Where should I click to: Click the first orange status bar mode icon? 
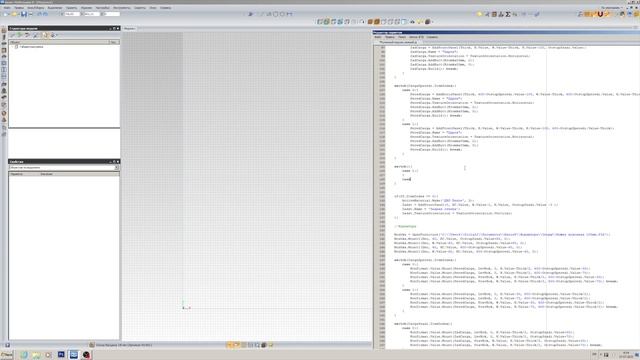point(230,345)
